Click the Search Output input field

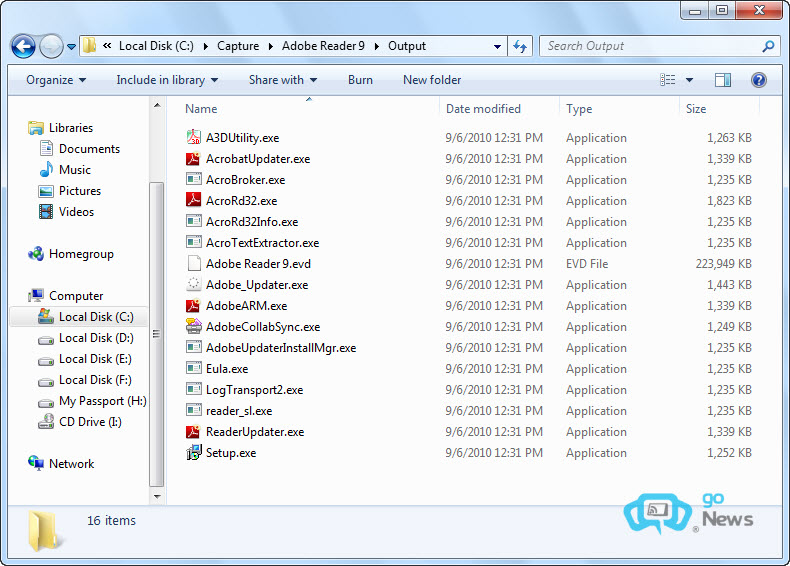(x=660, y=46)
